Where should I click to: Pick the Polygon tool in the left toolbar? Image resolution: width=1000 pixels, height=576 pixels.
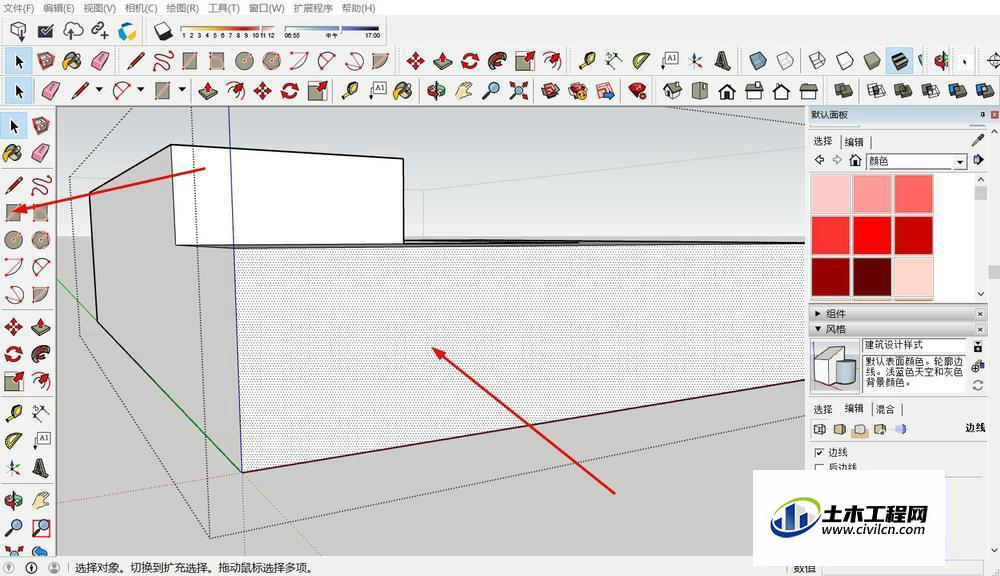point(41,240)
